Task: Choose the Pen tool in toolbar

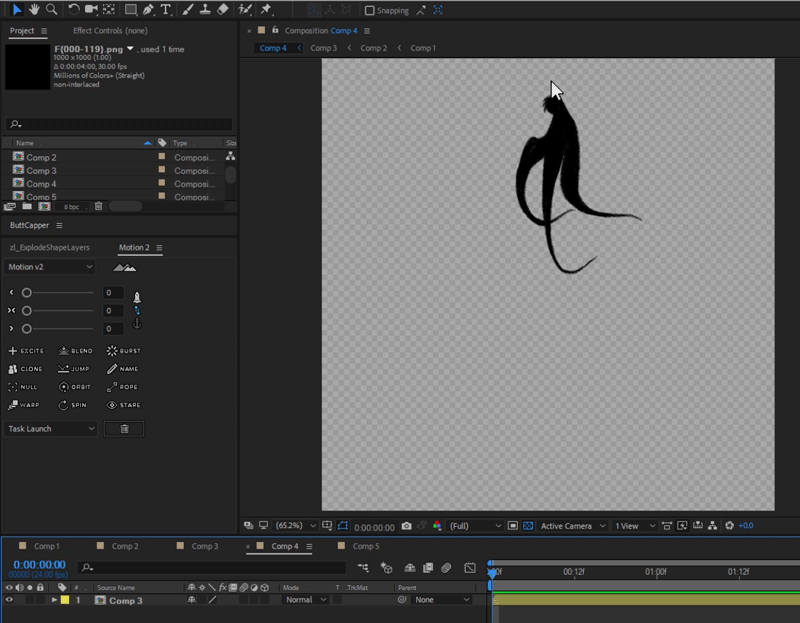Action: pyautogui.click(x=148, y=9)
